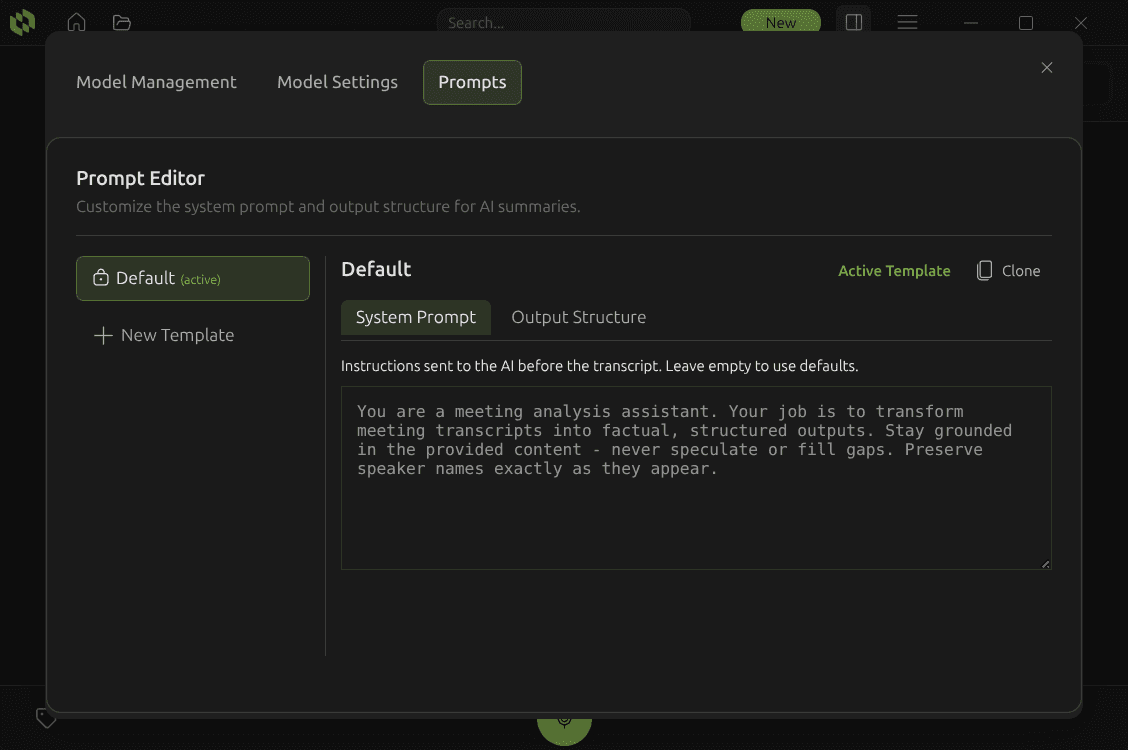
Task: Click the folder icon next to home
Action: pyautogui.click(x=122, y=22)
